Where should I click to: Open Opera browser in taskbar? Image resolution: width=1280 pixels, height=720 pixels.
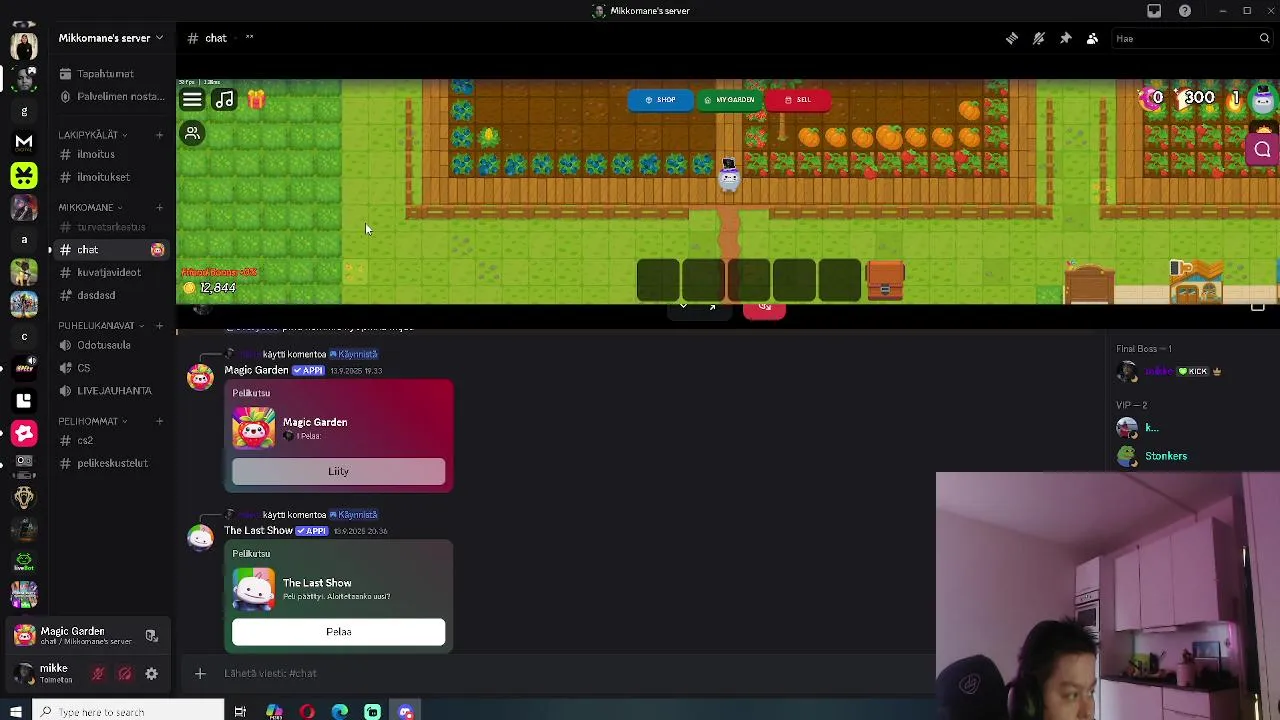point(307,712)
